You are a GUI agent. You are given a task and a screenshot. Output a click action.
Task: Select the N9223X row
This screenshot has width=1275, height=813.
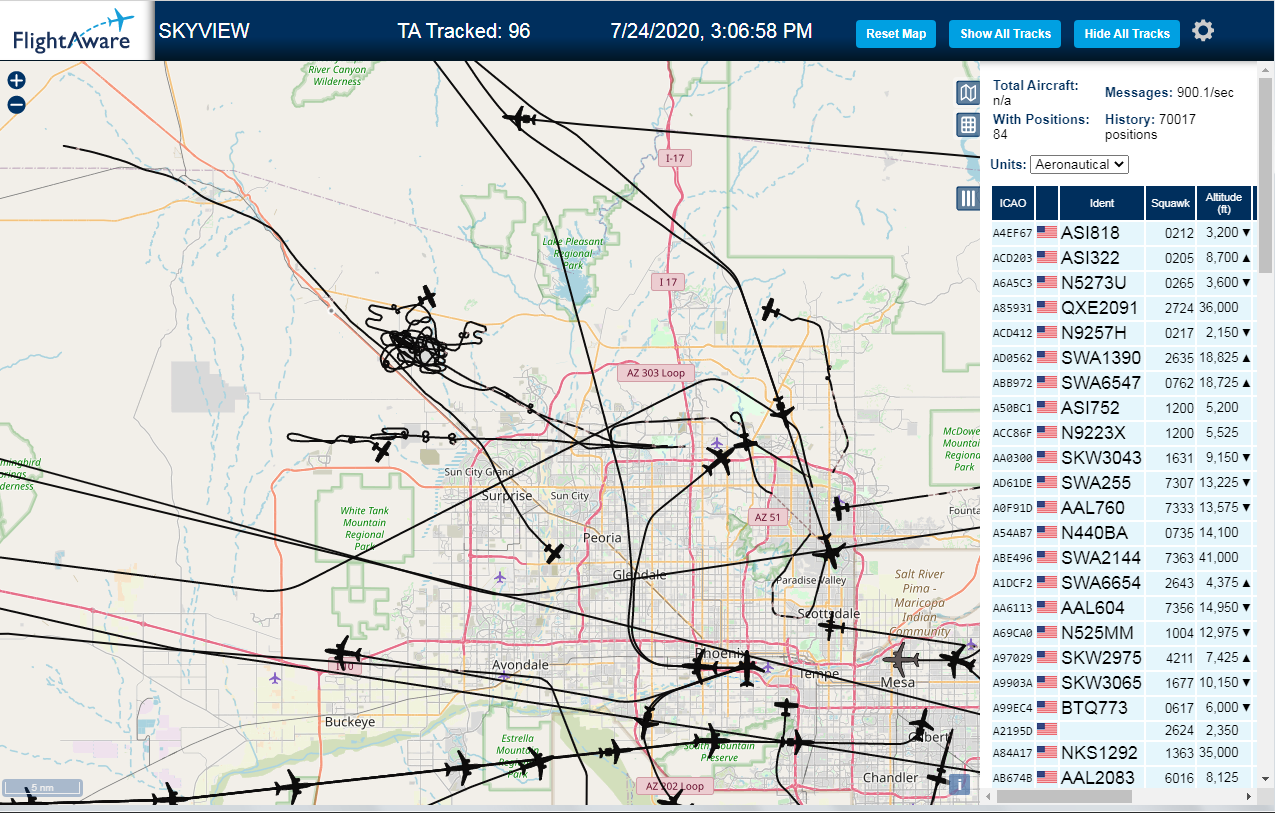pos(1122,432)
